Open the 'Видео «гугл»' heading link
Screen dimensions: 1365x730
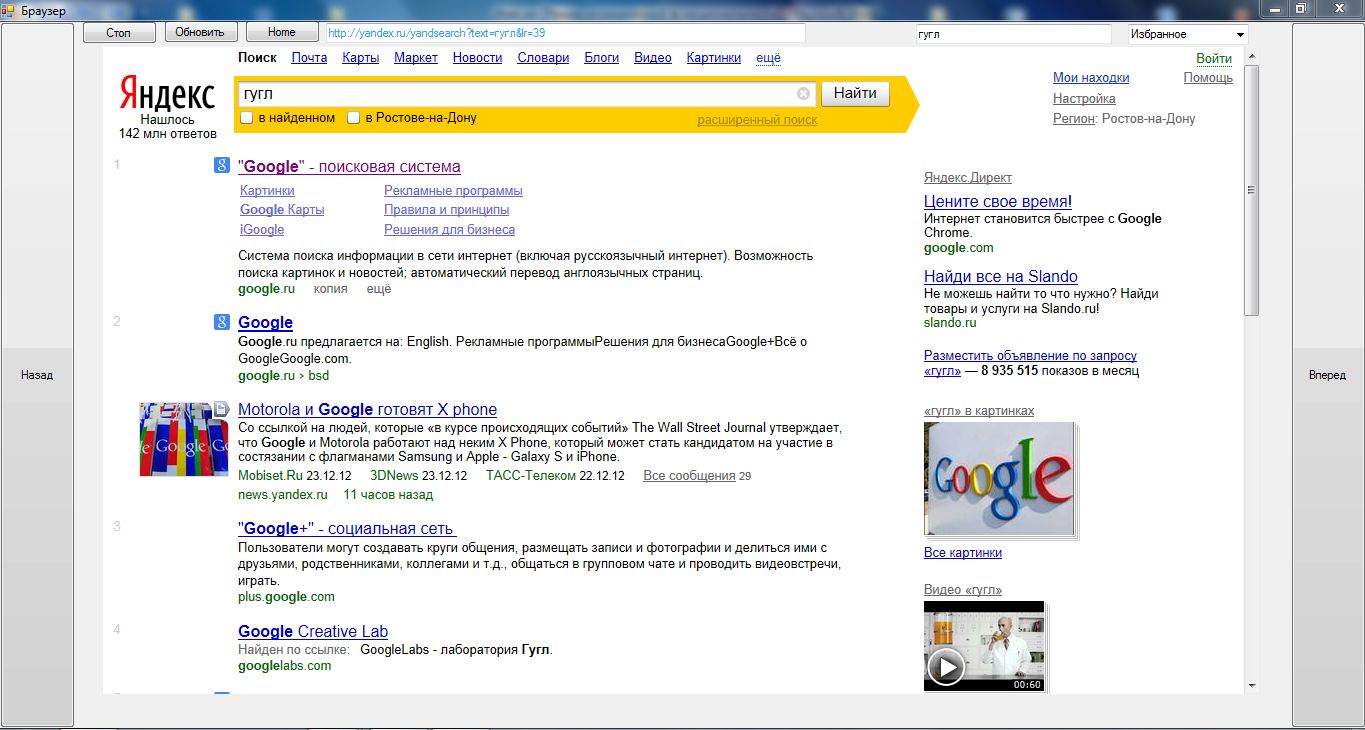(963, 590)
